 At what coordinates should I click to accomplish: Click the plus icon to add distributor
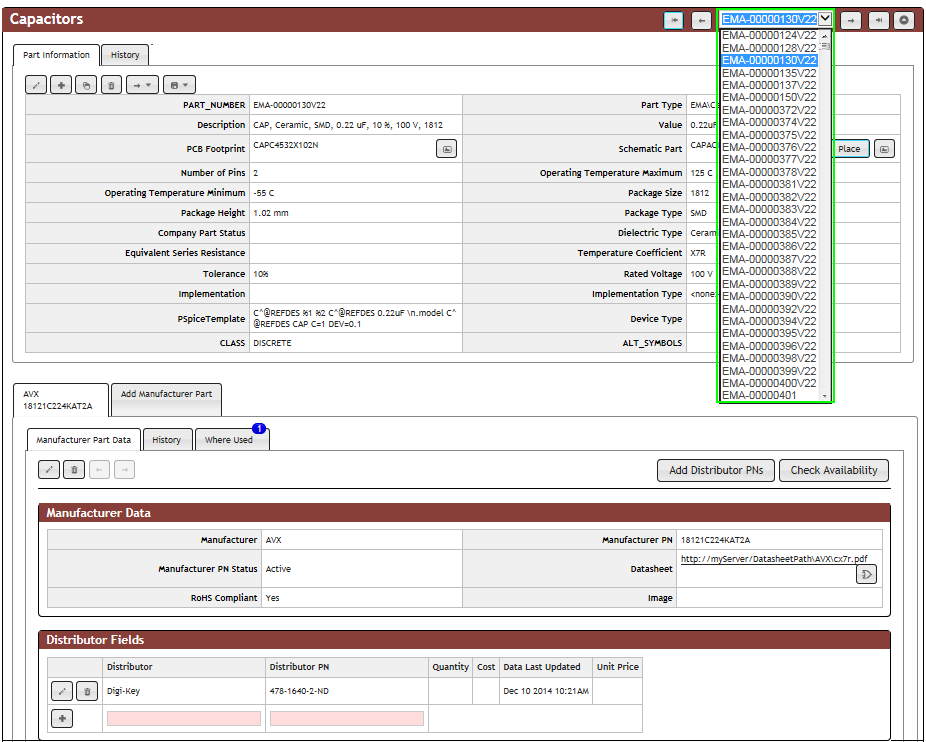(x=62, y=718)
